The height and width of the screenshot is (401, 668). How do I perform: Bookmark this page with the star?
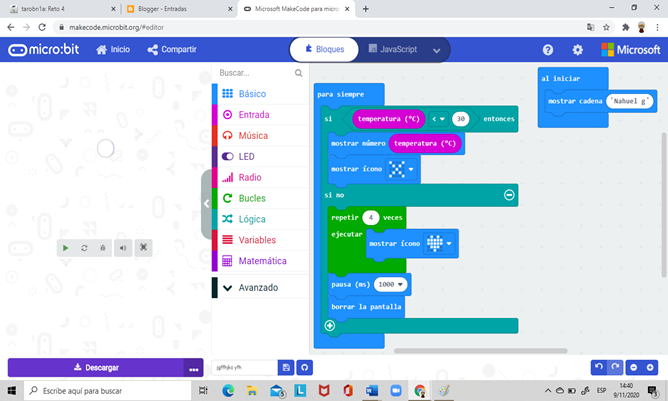(606, 27)
